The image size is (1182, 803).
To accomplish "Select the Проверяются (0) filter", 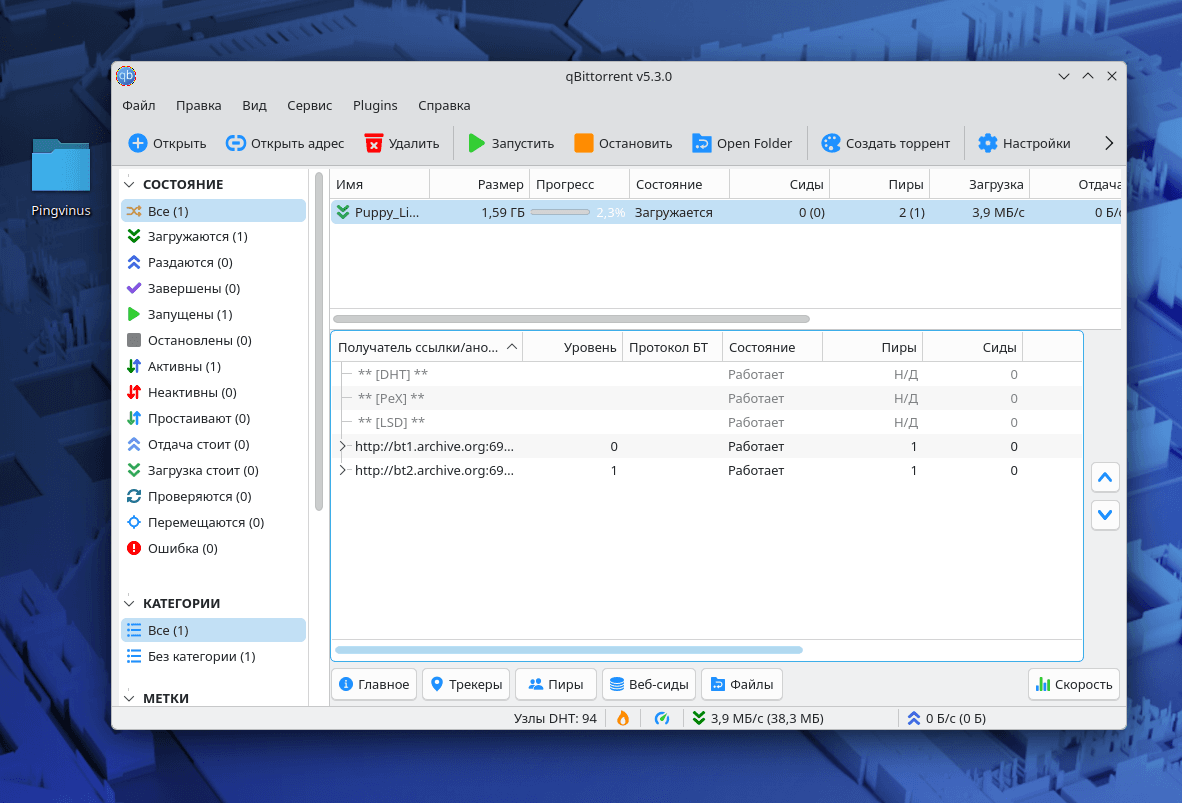I will 213,497.
